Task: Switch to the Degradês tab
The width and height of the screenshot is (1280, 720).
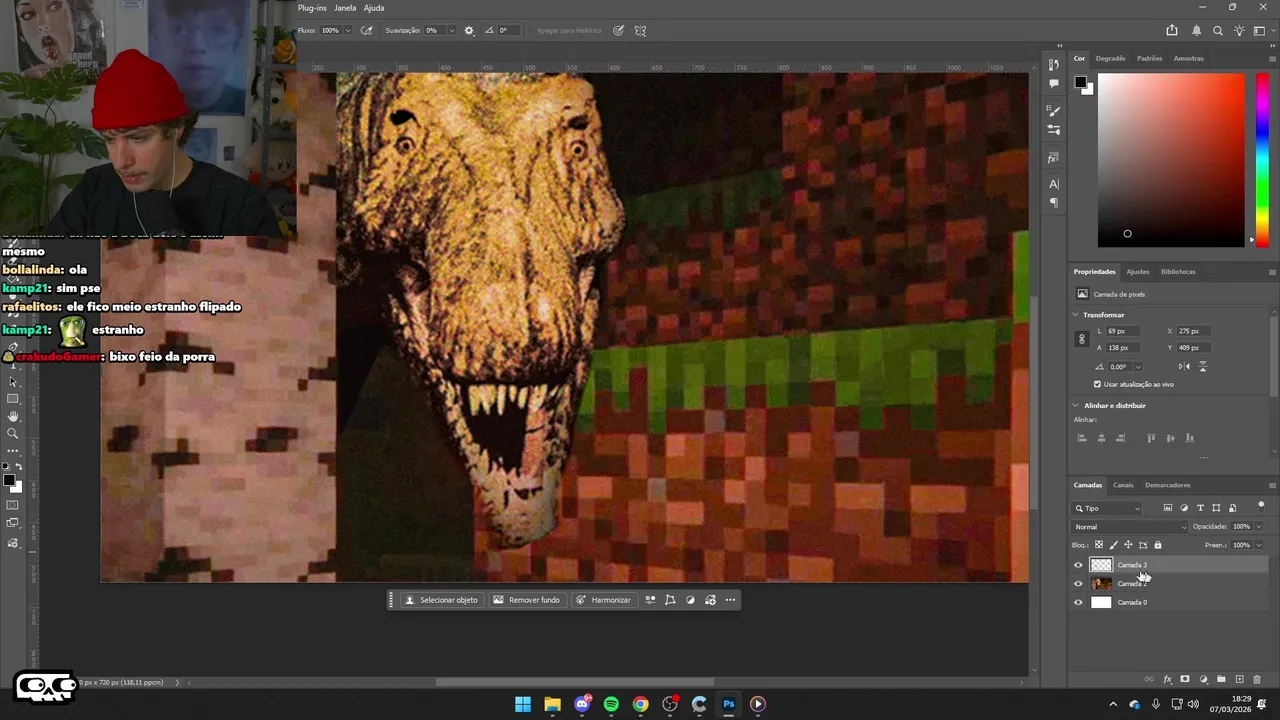Action: (1110, 58)
